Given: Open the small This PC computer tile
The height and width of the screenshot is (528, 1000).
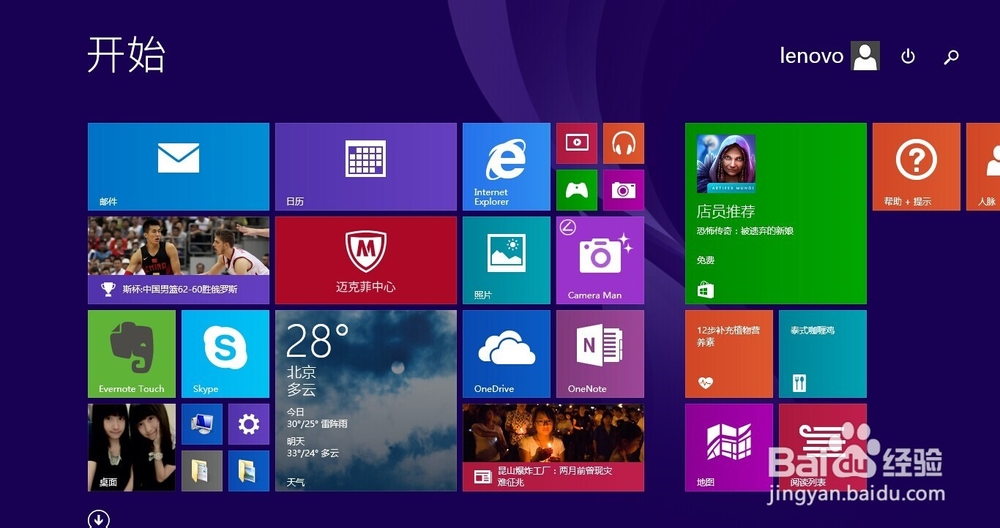Looking at the screenshot, I should pyautogui.click(x=202, y=424).
